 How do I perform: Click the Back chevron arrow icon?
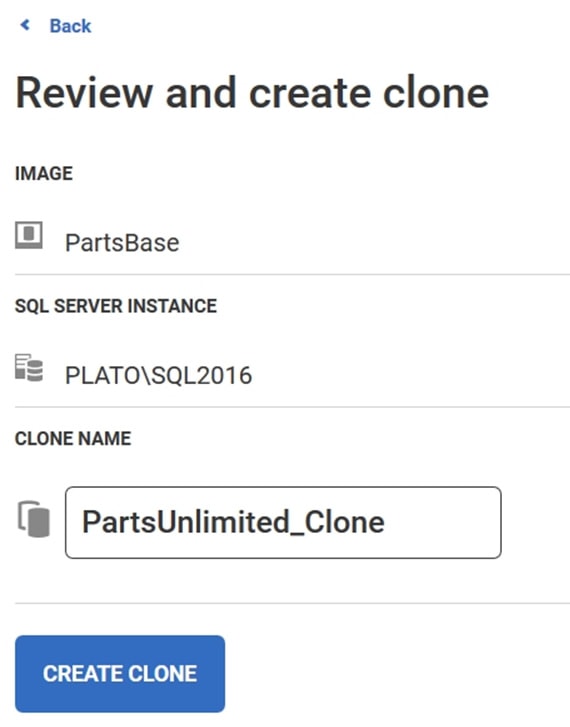coord(25,25)
